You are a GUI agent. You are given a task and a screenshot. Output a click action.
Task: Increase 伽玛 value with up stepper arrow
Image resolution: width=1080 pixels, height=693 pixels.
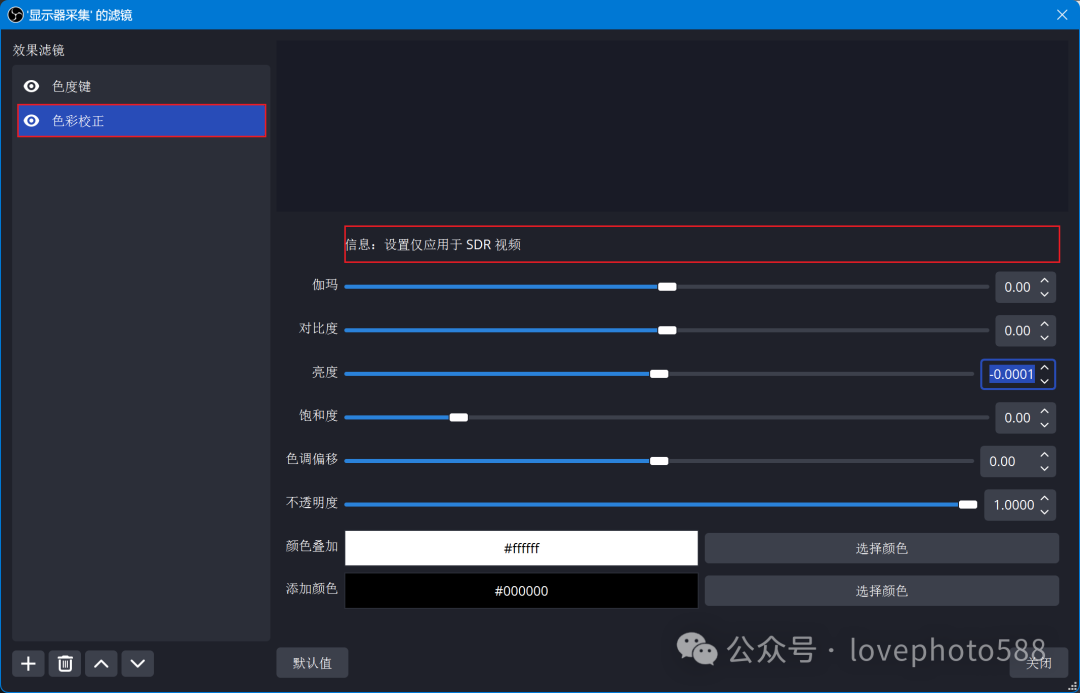coord(1044,281)
